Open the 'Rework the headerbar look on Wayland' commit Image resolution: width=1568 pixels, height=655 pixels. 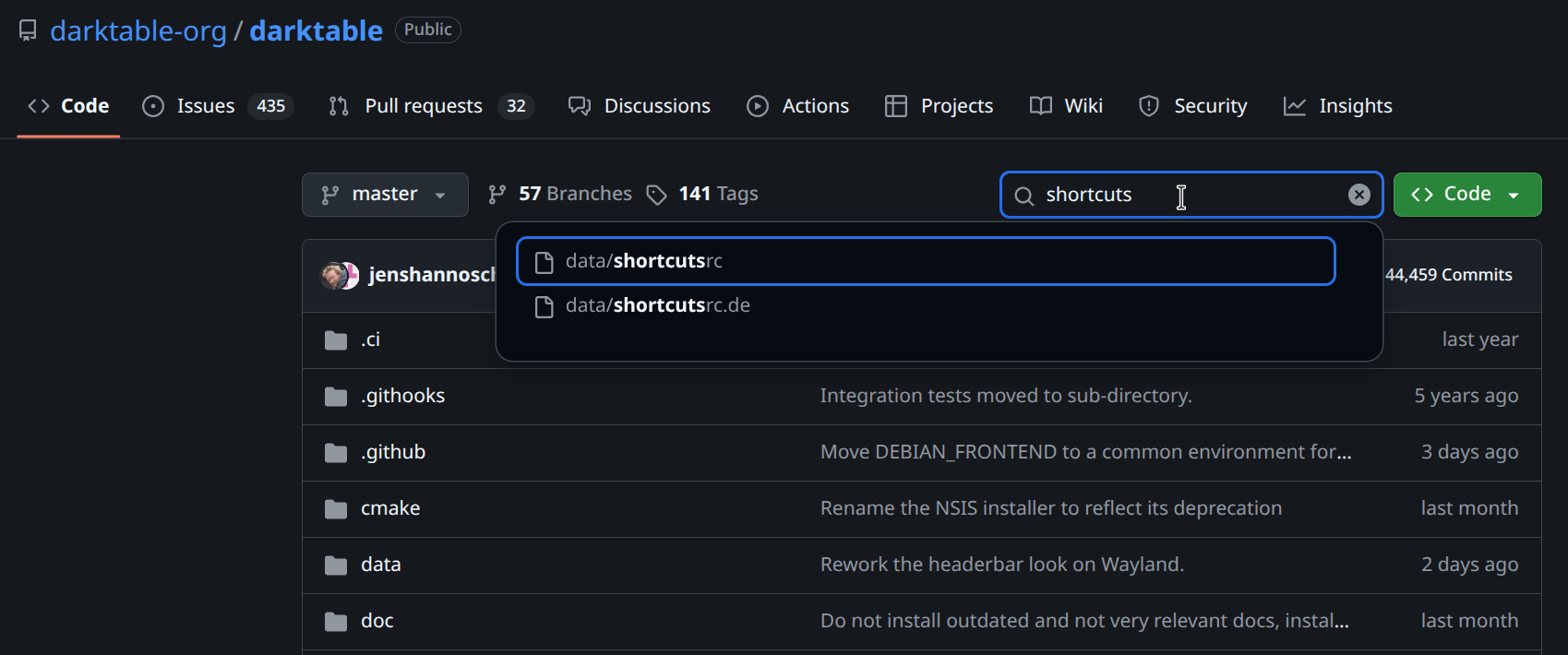pyautogui.click(x=1001, y=565)
